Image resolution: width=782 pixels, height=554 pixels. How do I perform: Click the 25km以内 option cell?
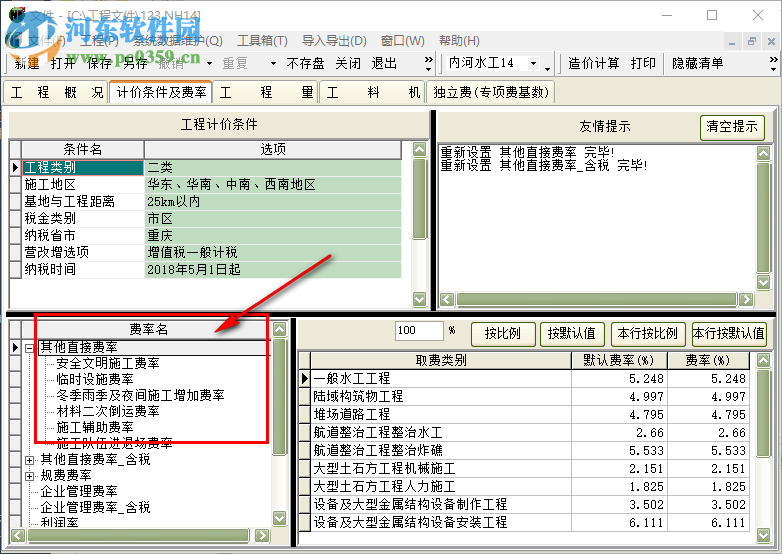click(273, 201)
